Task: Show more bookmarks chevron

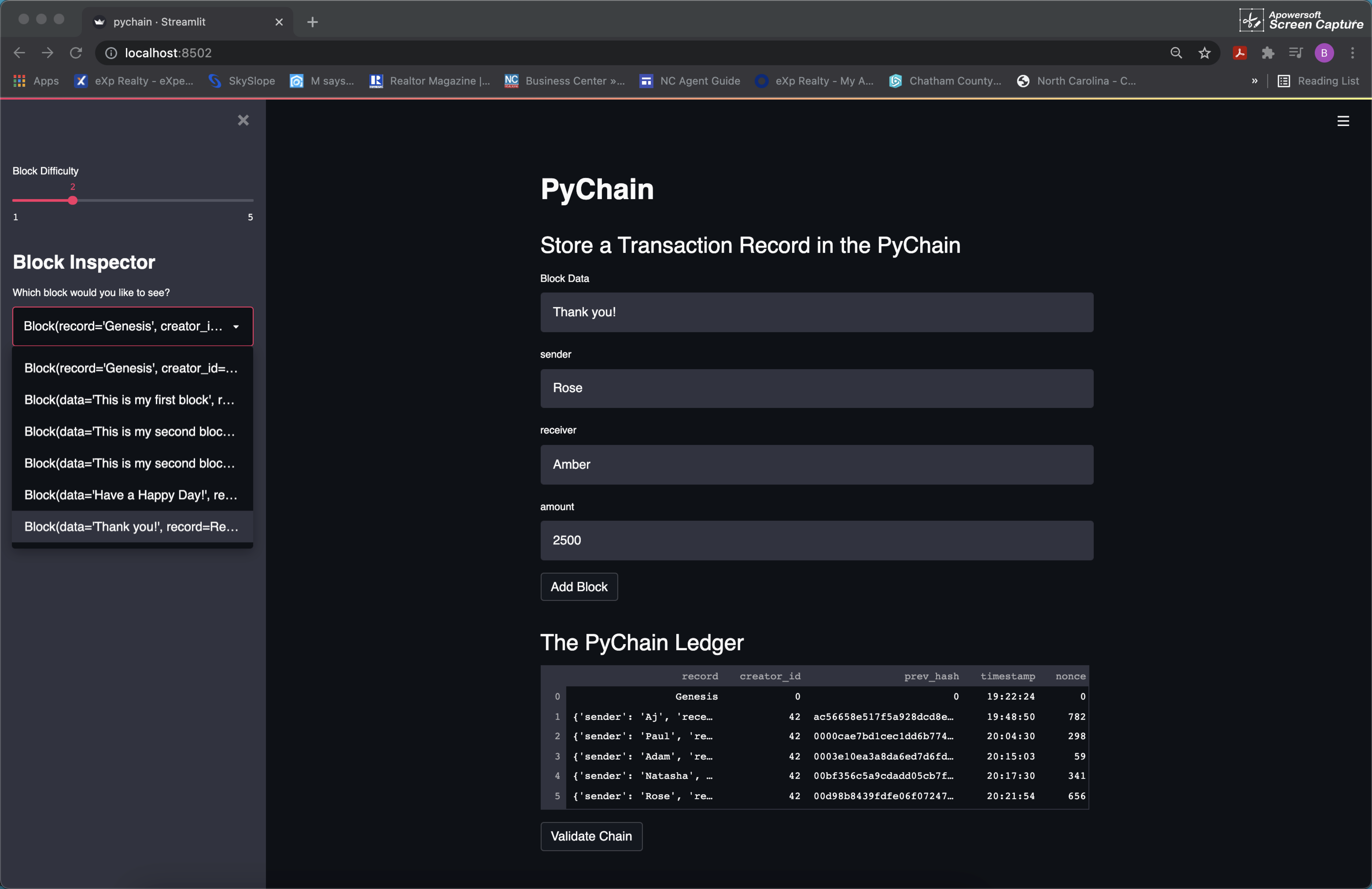Action: point(1254,81)
